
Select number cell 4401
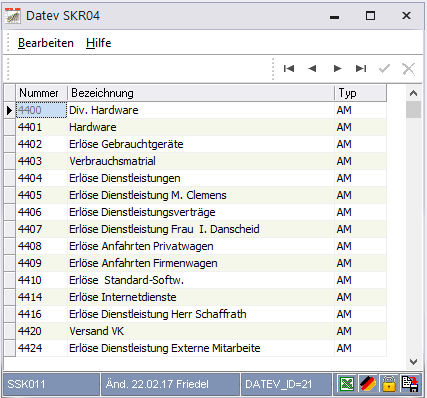click(41, 127)
